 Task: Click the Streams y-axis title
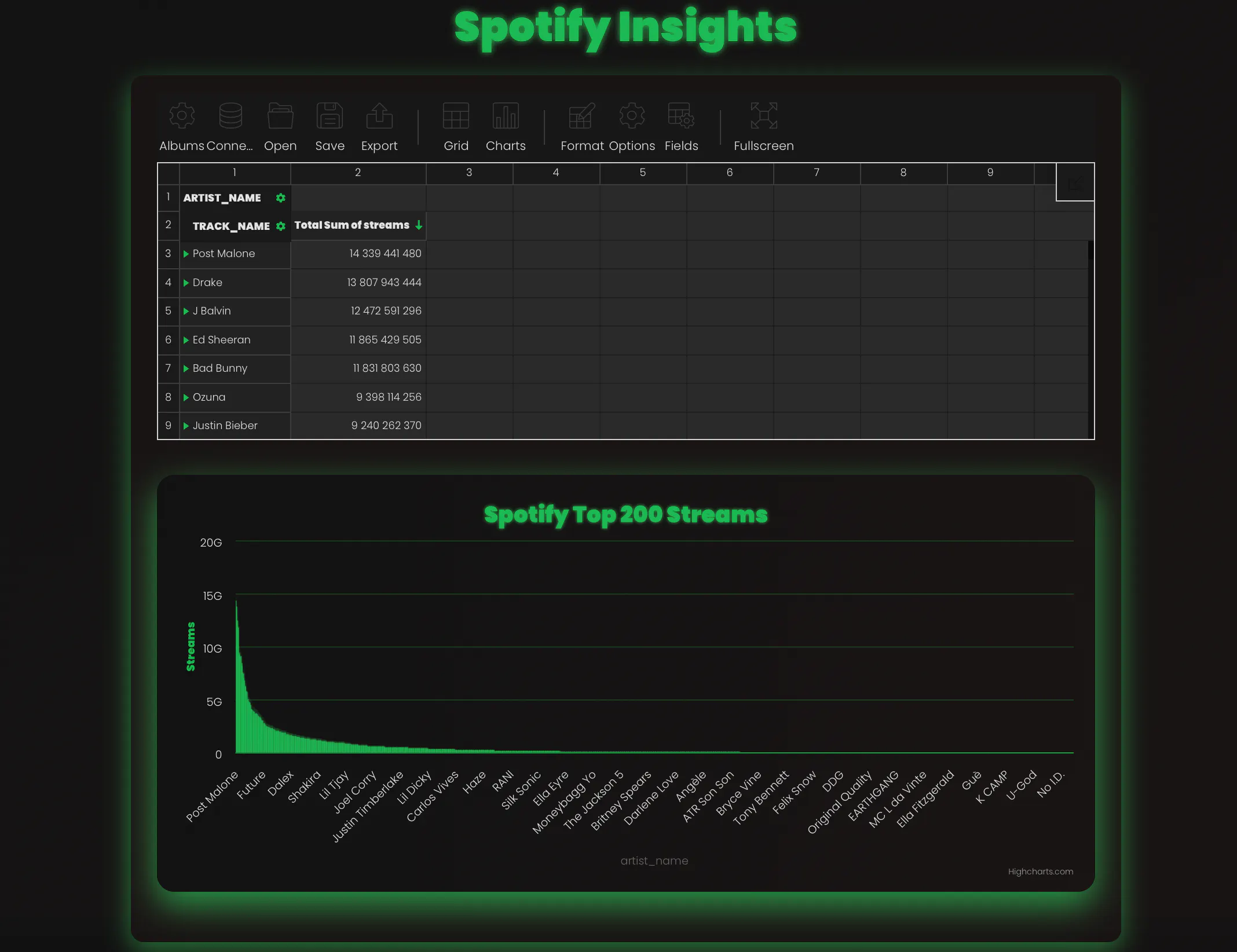tap(191, 647)
